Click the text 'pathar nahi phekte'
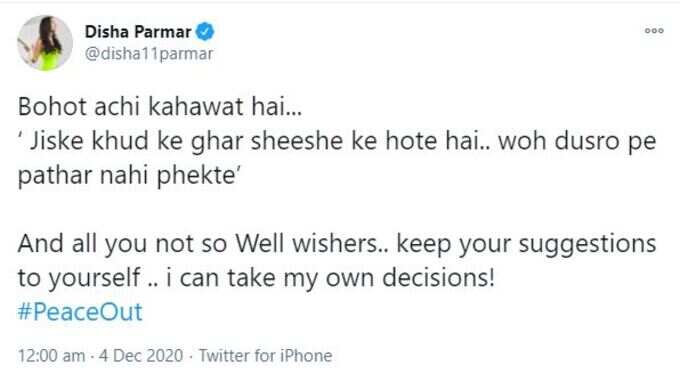Viewport: 680px width, 373px height. point(126,176)
